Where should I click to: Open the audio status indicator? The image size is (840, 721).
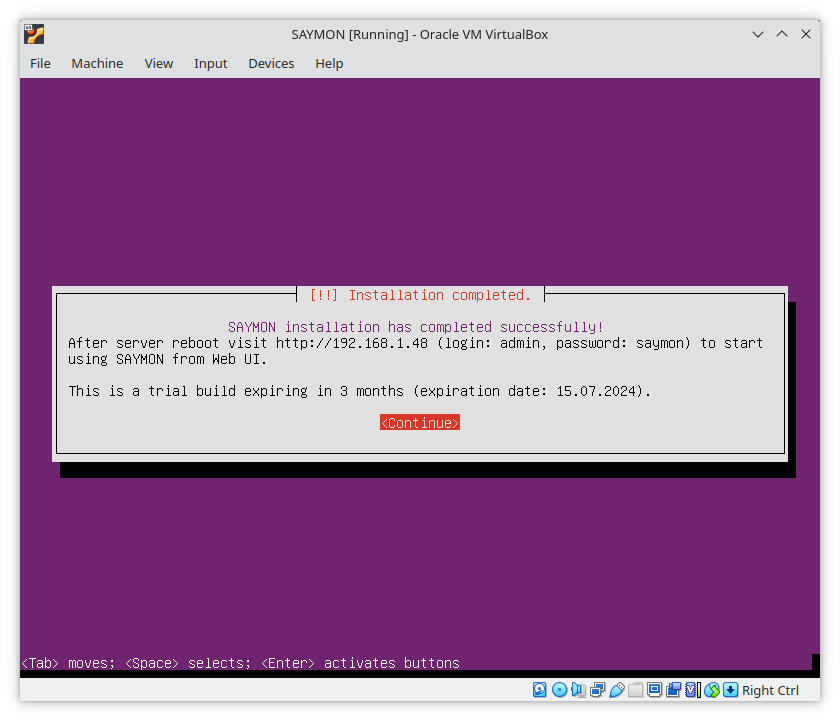click(578, 690)
